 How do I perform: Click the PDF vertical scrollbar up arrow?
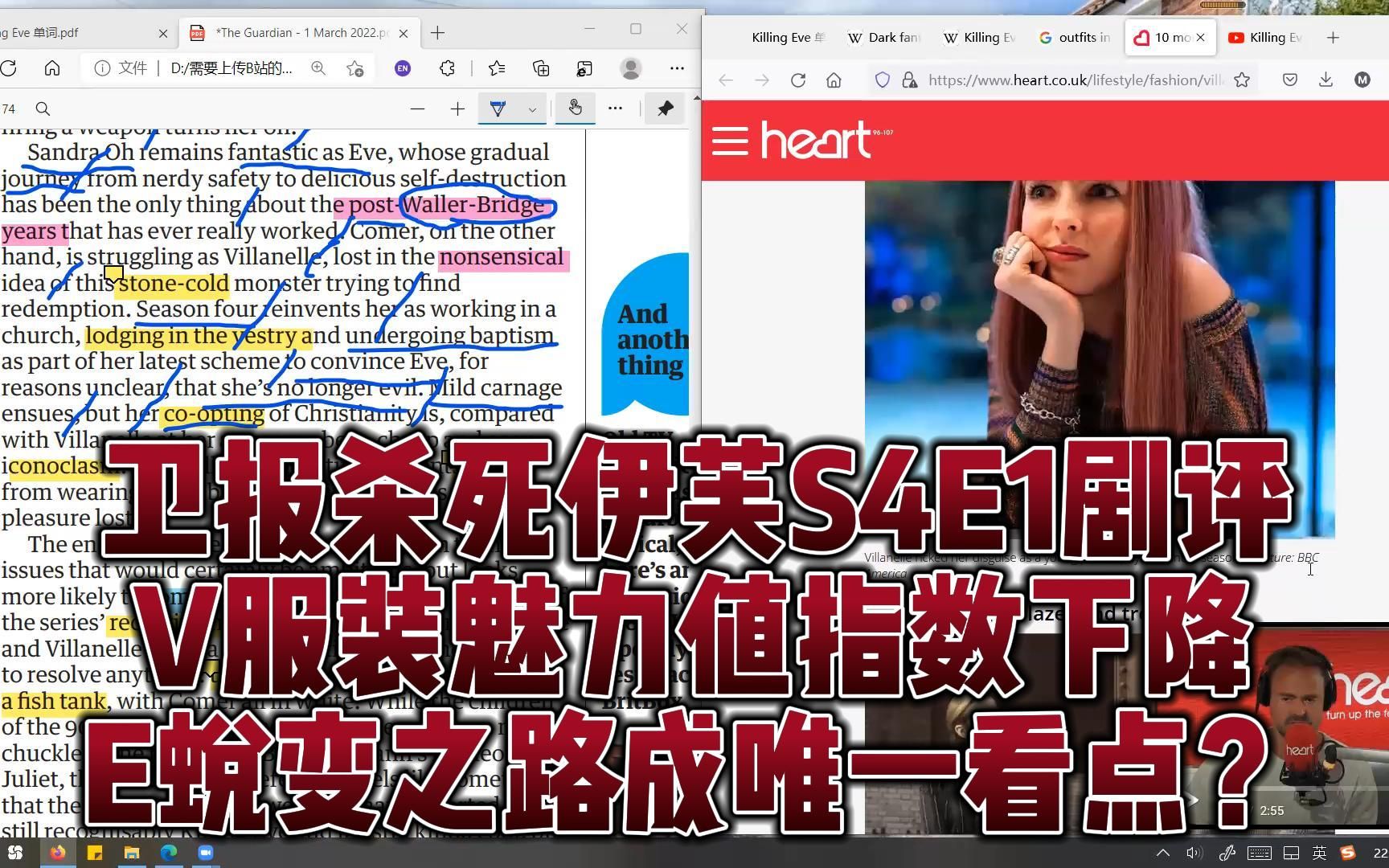[696, 98]
